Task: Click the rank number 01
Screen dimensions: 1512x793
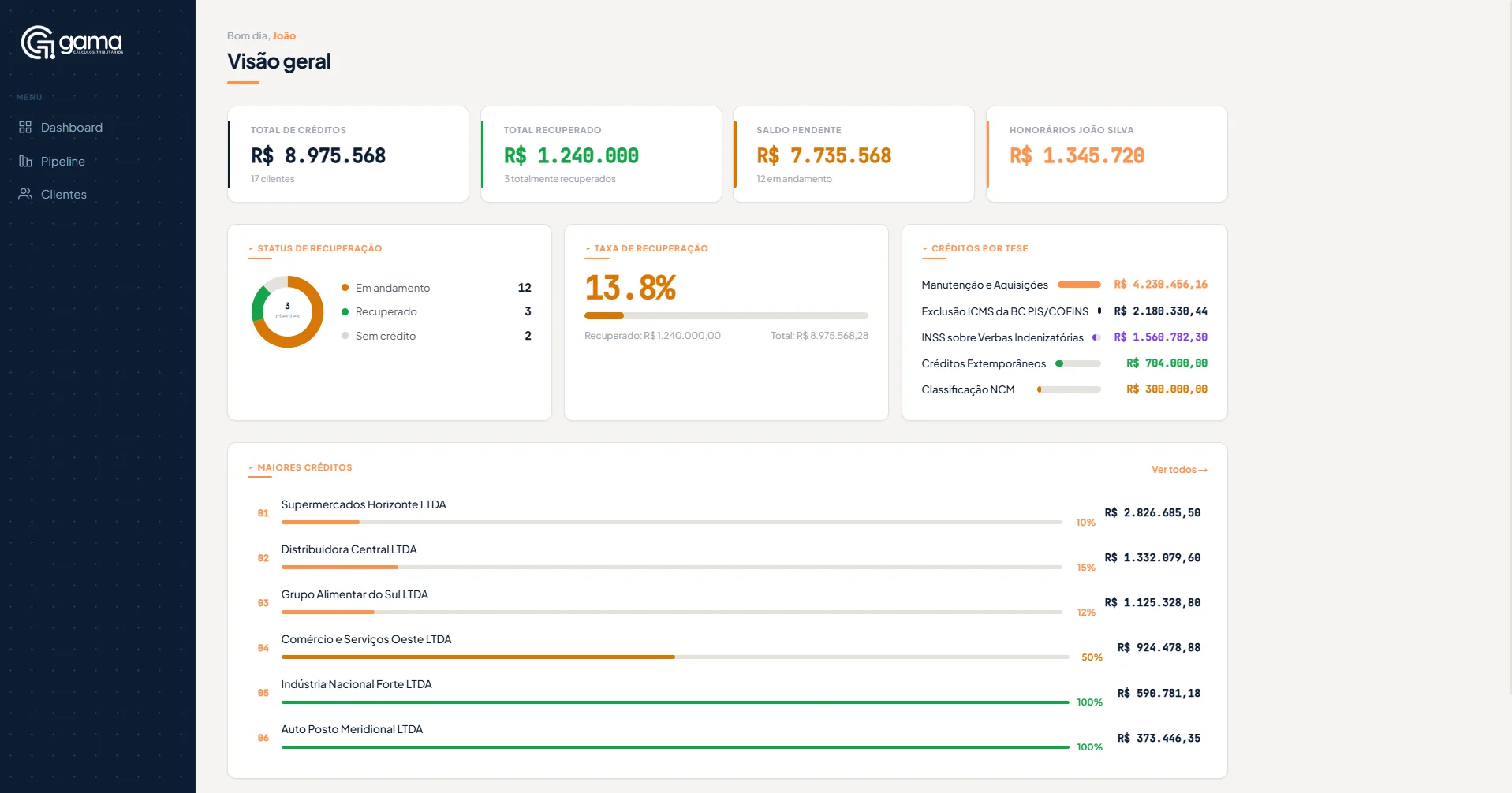Action: click(x=263, y=513)
